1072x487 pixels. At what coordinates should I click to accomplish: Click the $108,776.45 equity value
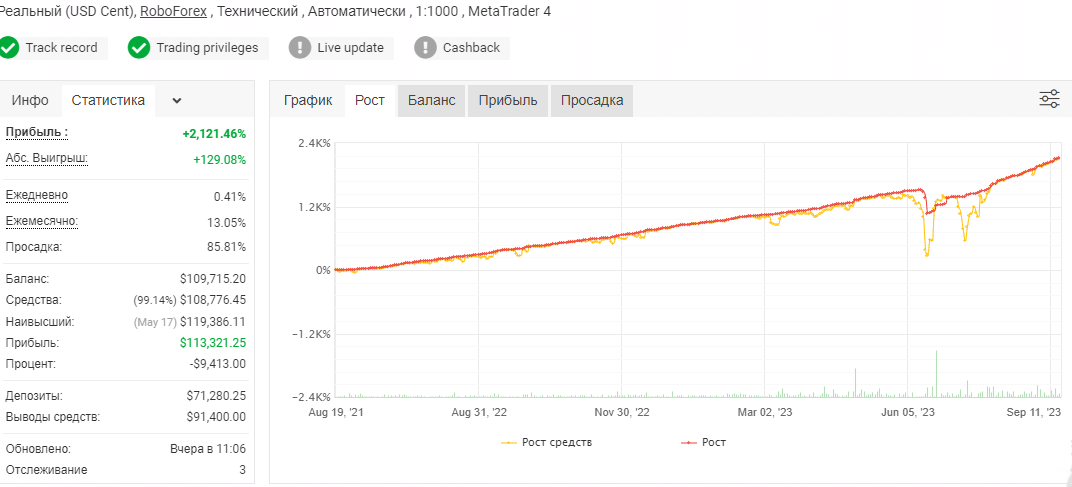pyautogui.click(x=213, y=300)
